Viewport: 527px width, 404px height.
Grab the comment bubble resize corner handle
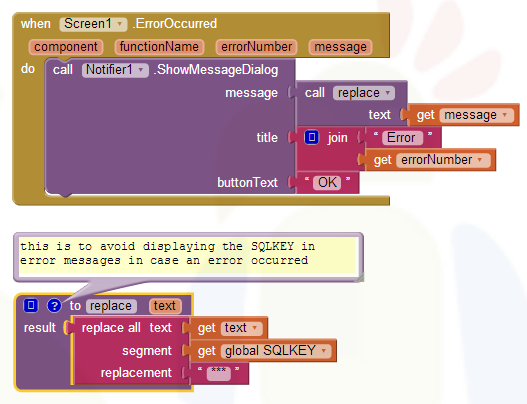pos(360,278)
